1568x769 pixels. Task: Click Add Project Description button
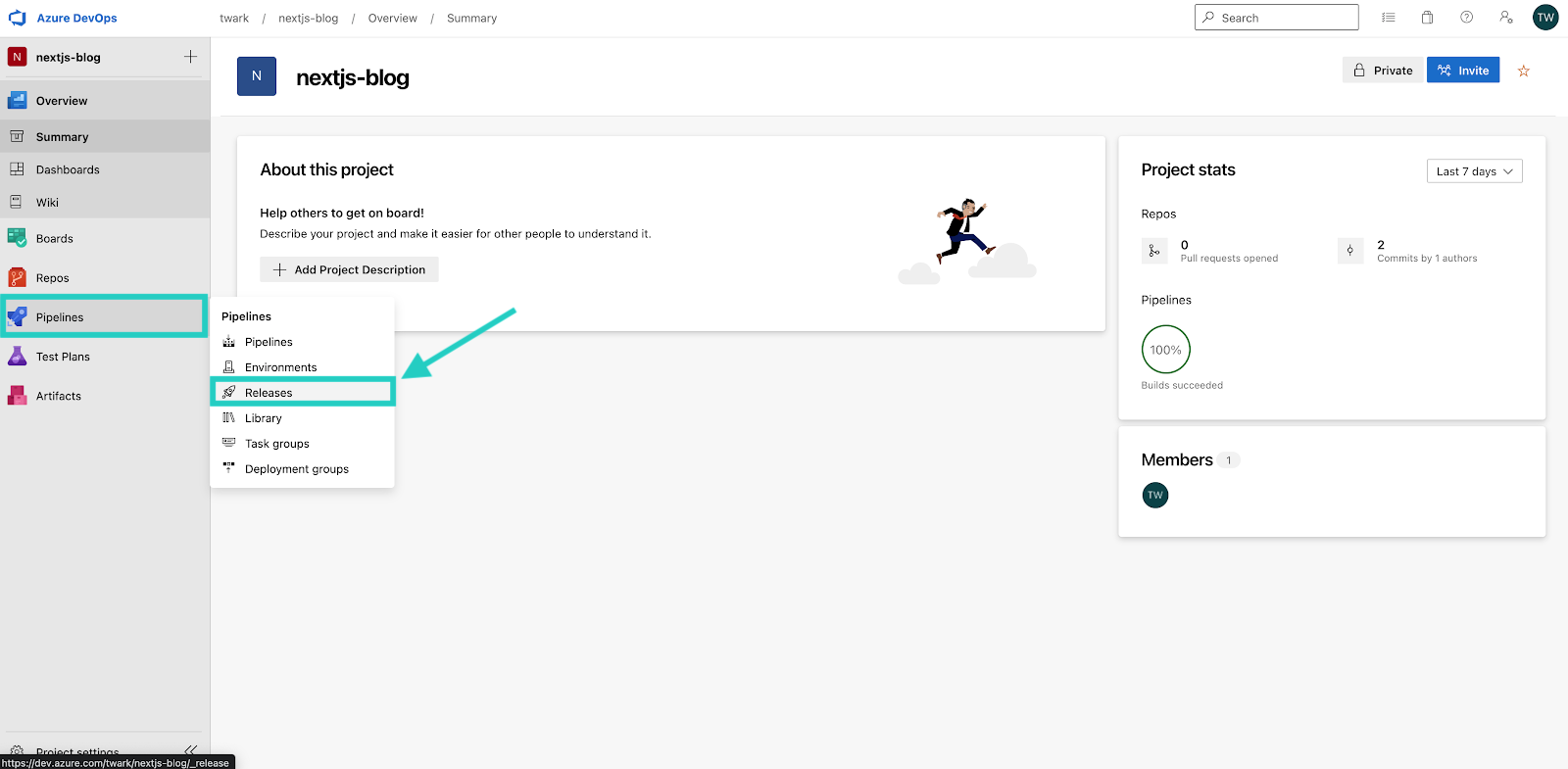(349, 269)
